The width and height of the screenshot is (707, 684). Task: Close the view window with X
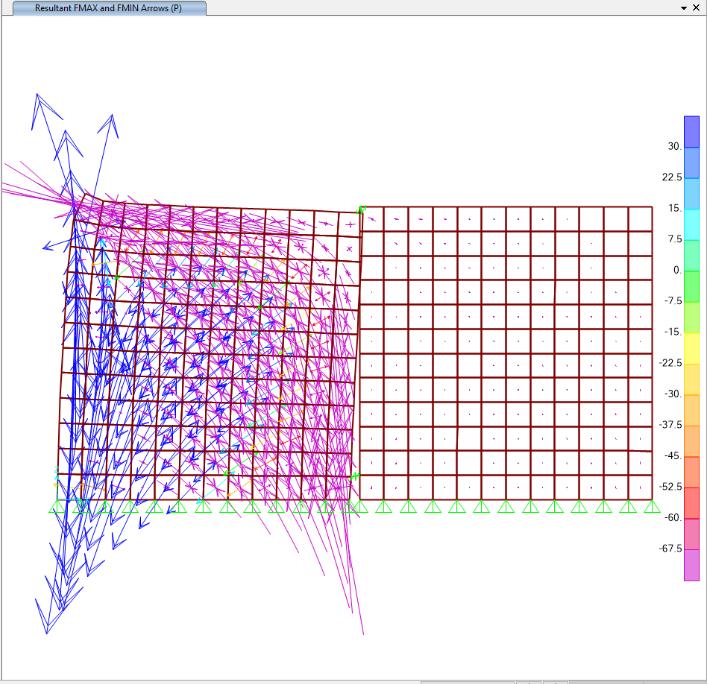696,8
